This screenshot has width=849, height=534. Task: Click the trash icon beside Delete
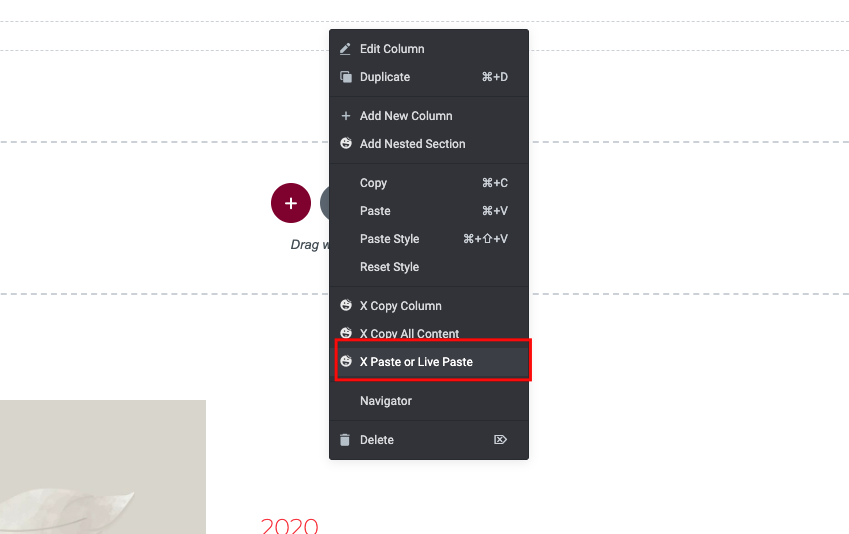345,440
